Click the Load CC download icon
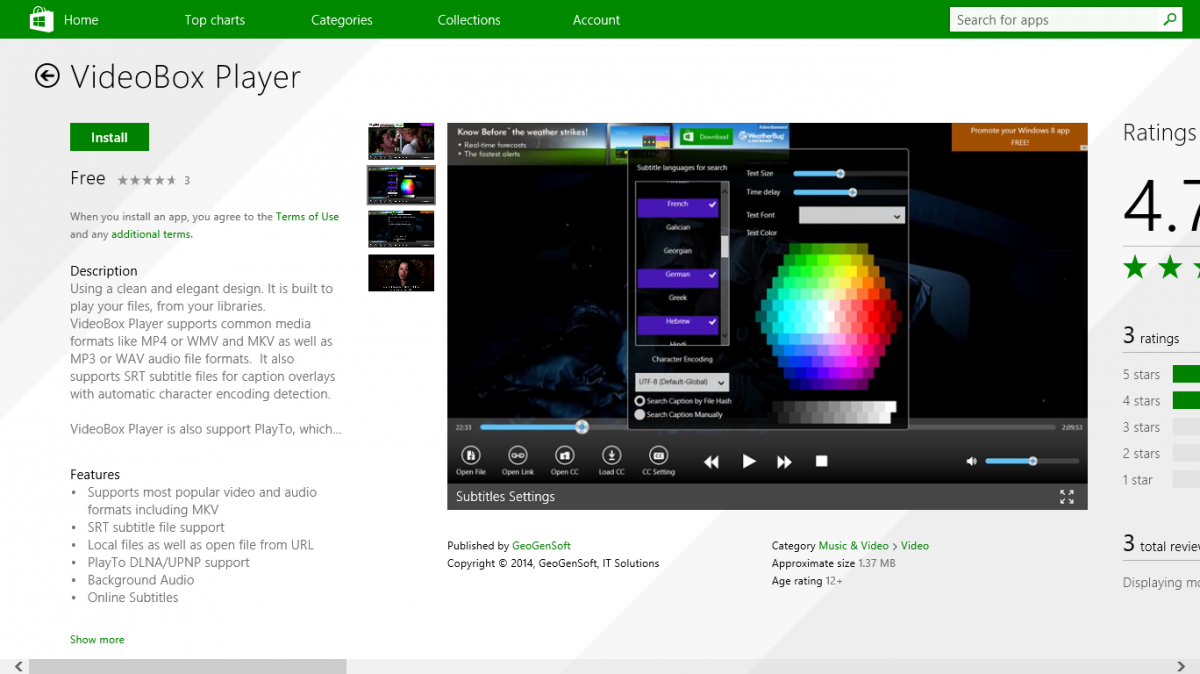 pos(612,454)
